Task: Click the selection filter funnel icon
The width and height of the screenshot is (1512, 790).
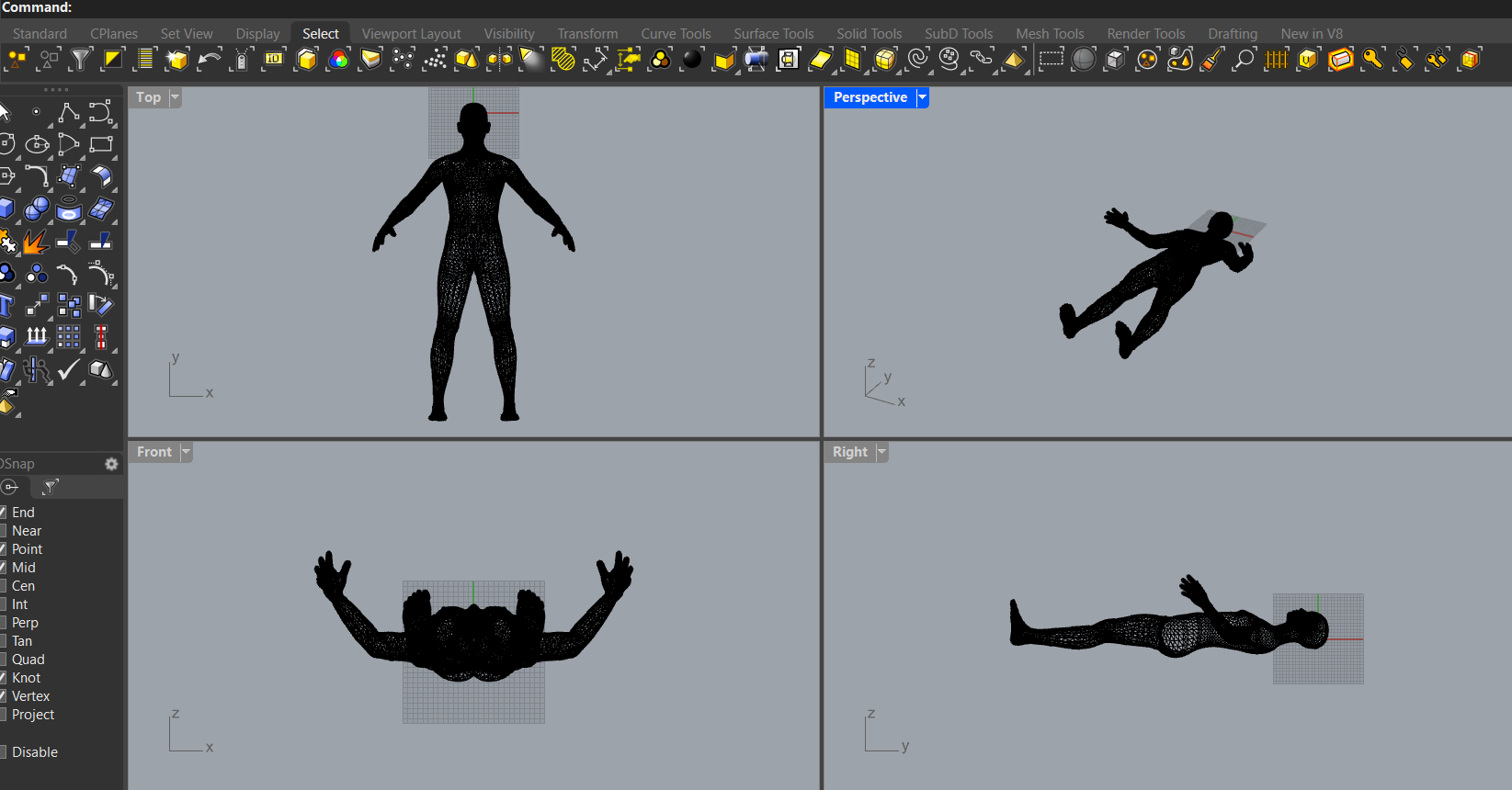Action: tap(81, 60)
